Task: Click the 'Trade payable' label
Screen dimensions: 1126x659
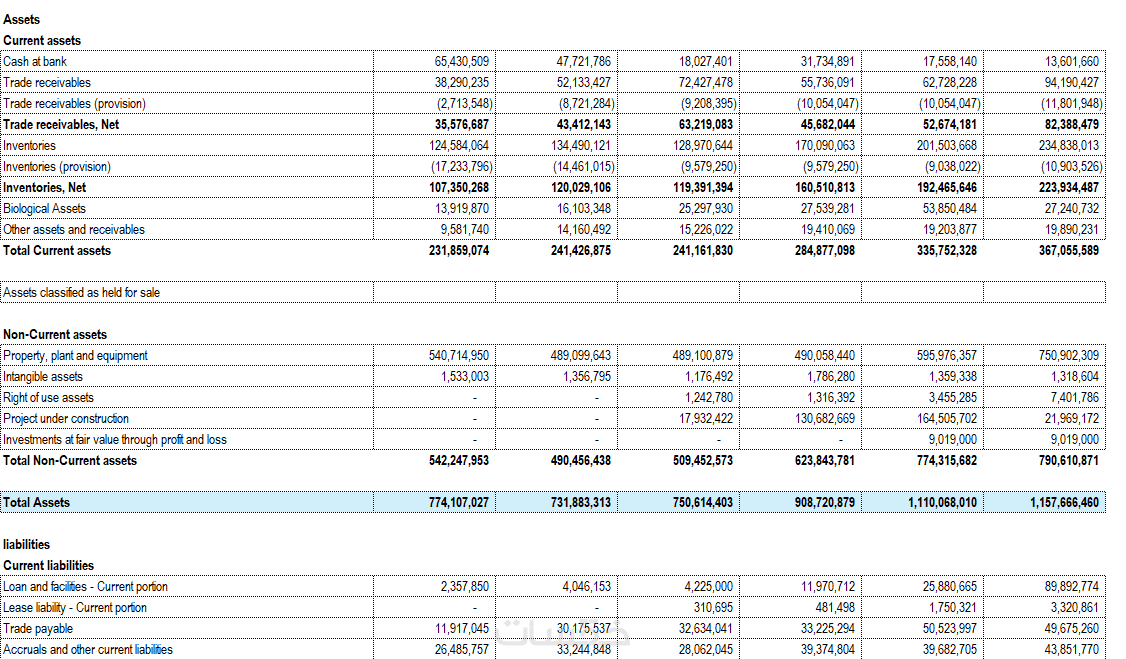Action: [38, 629]
